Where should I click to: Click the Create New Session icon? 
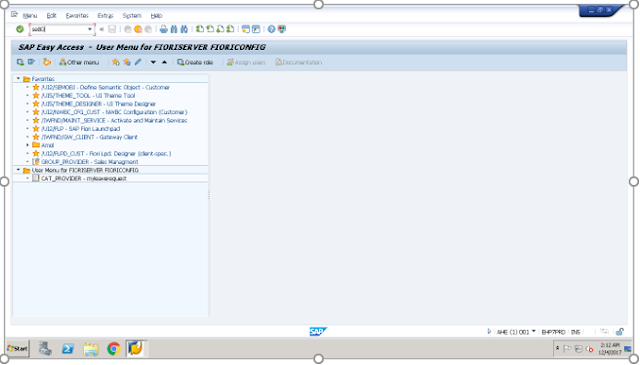point(246,29)
